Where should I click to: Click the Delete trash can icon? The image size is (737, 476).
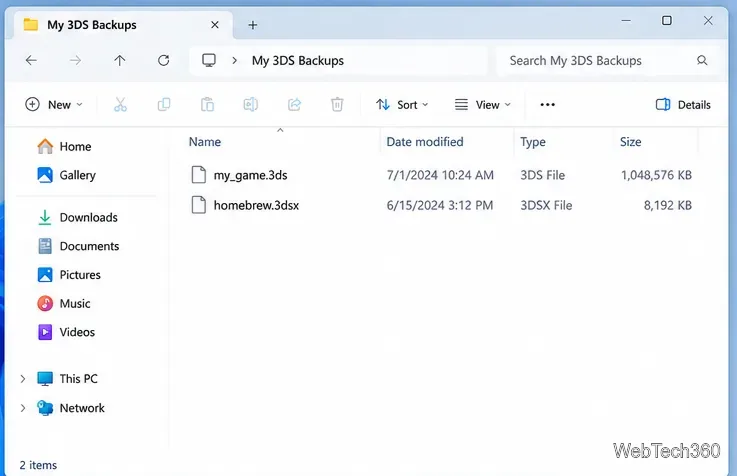tap(337, 104)
